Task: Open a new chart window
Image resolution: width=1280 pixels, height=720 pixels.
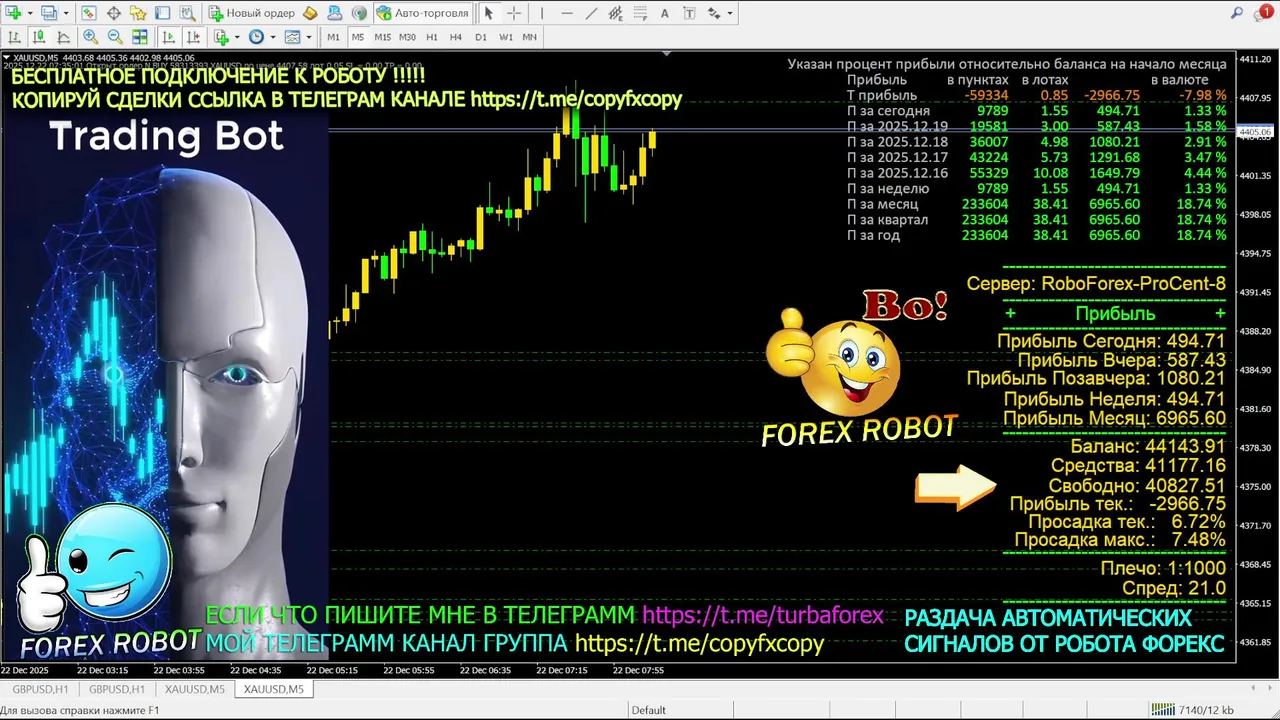Action: (13, 13)
